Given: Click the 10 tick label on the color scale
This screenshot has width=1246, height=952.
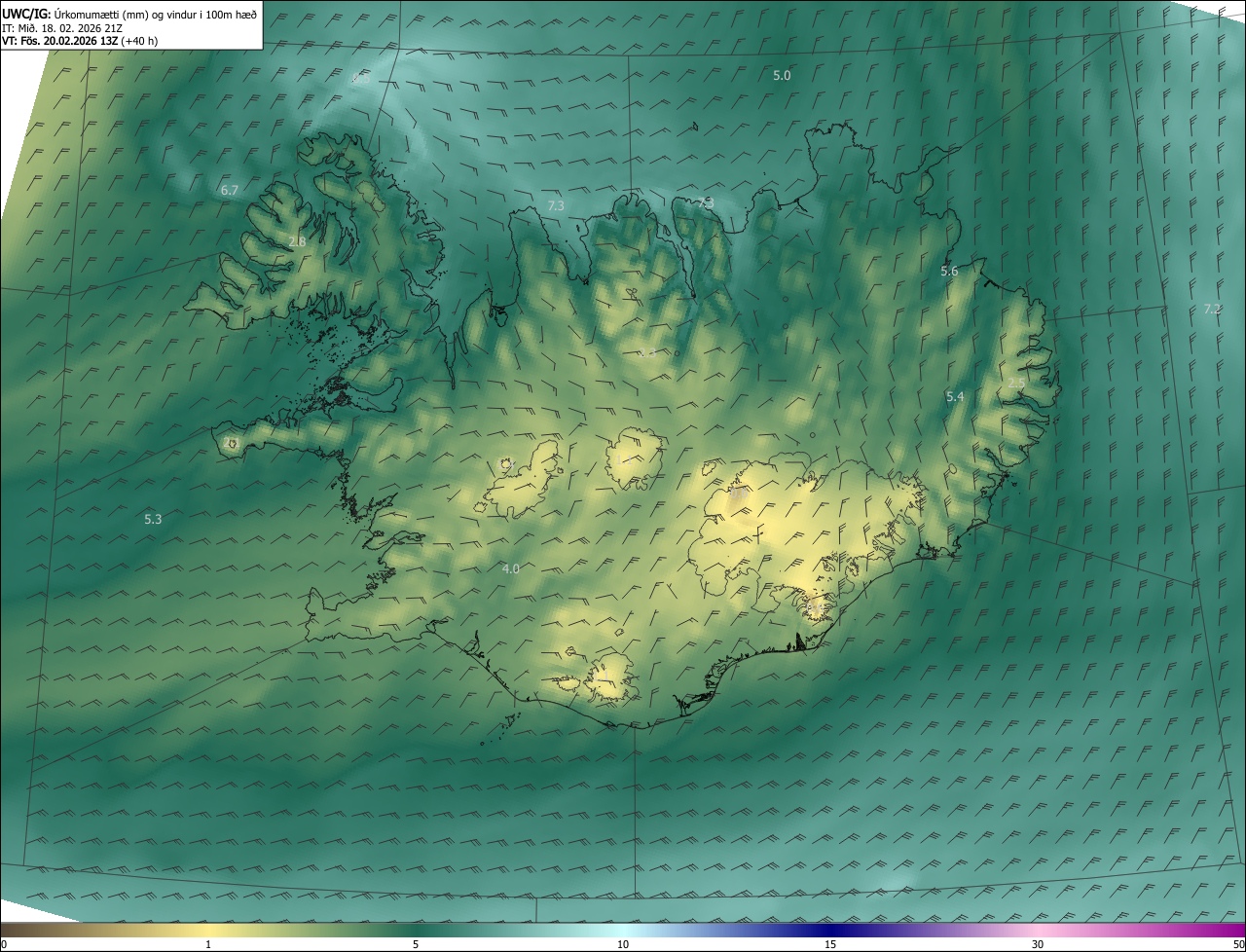Looking at the screenshot, I should [x=623, y=944].
